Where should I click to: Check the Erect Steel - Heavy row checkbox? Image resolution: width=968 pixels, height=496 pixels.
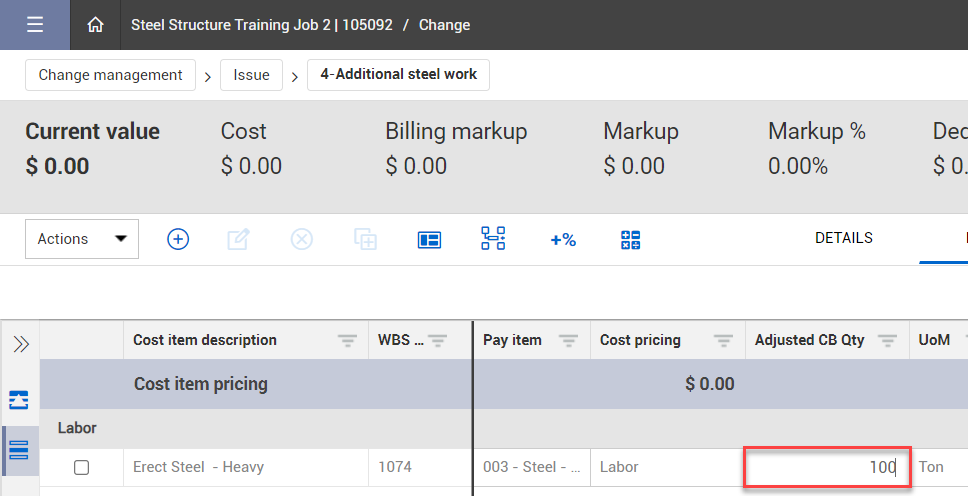[x=82, y=467]
